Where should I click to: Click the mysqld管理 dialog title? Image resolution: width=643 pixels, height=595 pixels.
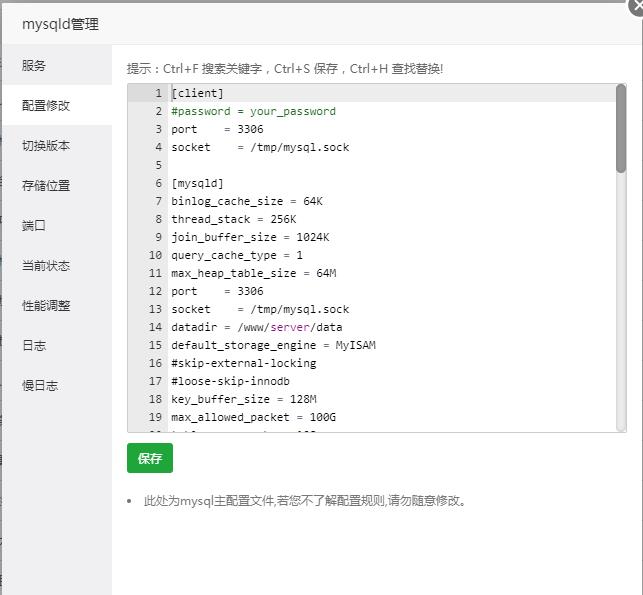60,24
